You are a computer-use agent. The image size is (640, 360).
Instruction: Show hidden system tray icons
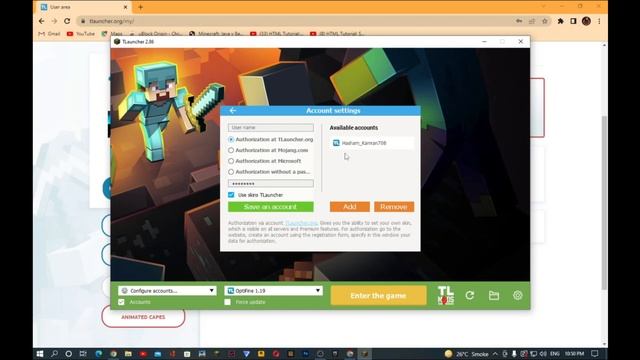click(495, 353)
